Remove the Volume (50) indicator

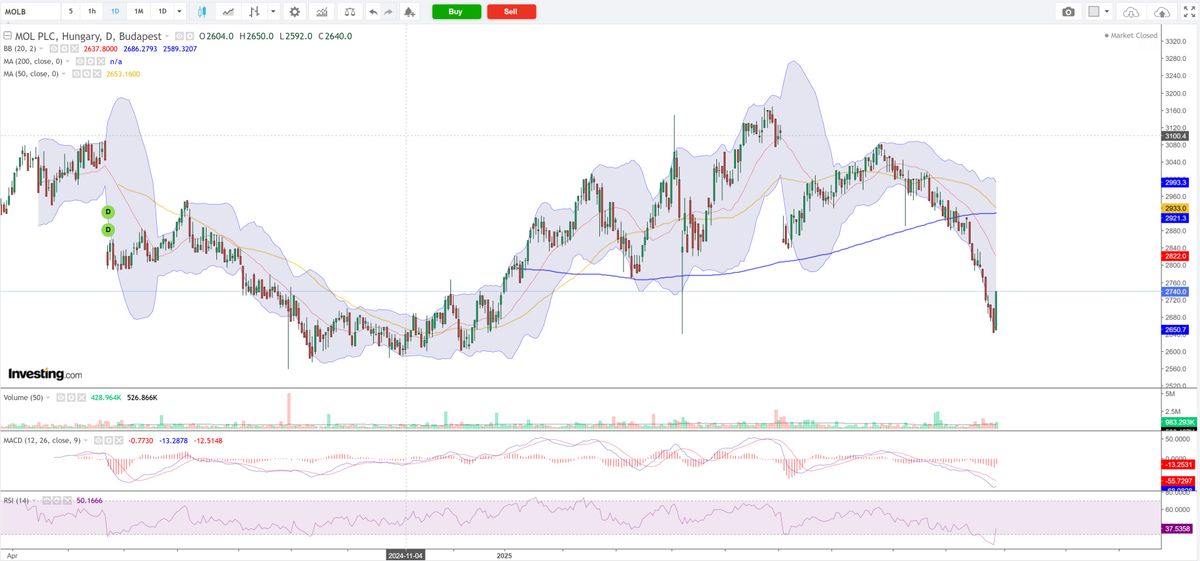click(81, 397)
